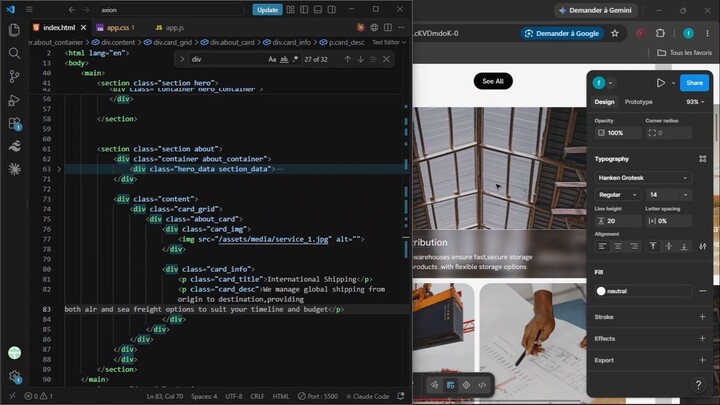The height and width of the screenshot is (405, 720).
Task: Open the Regular font weight dropdown
Action: 618,195
